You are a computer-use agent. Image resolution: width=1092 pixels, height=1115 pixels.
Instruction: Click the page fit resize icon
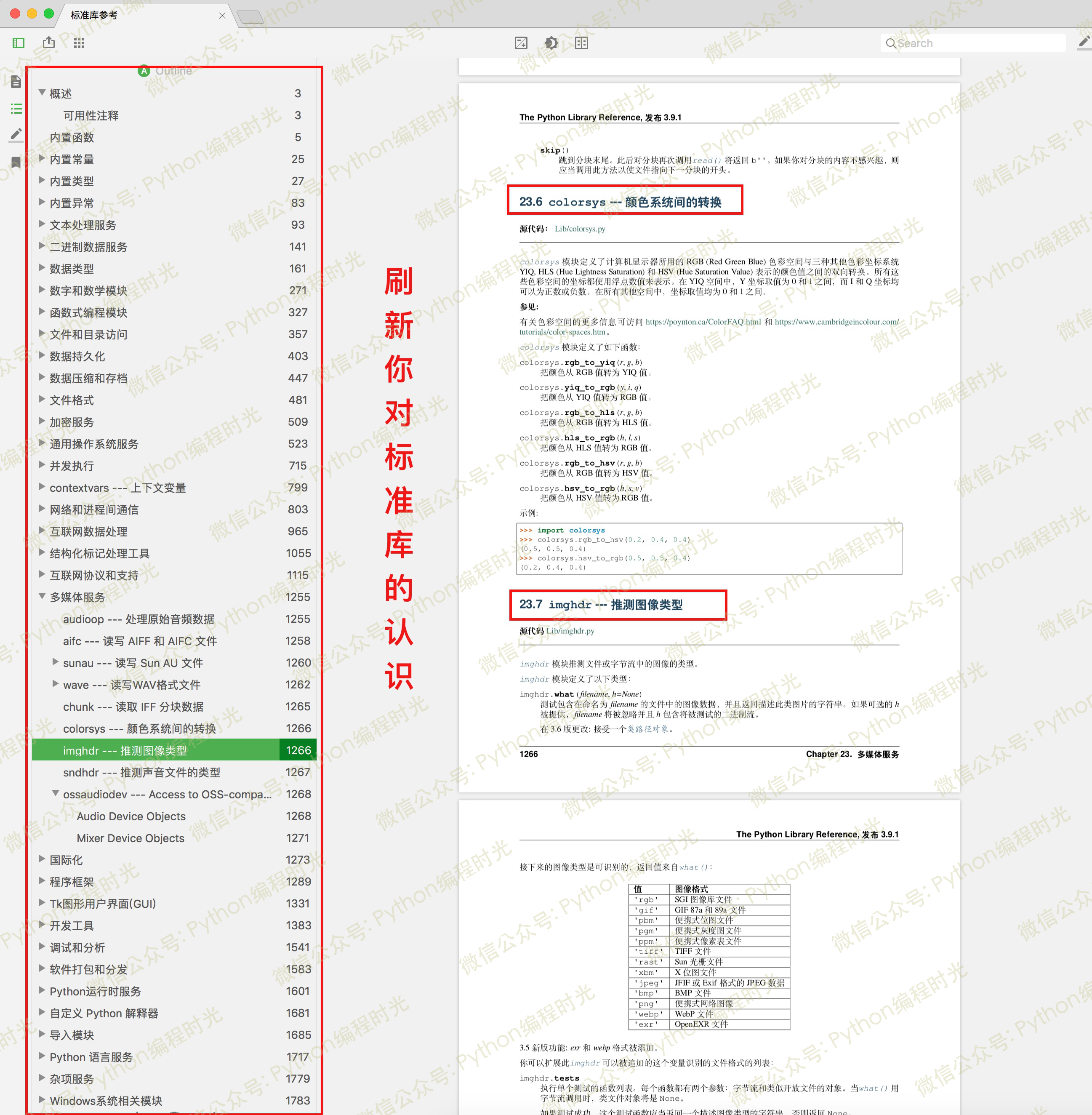point(521,43)
